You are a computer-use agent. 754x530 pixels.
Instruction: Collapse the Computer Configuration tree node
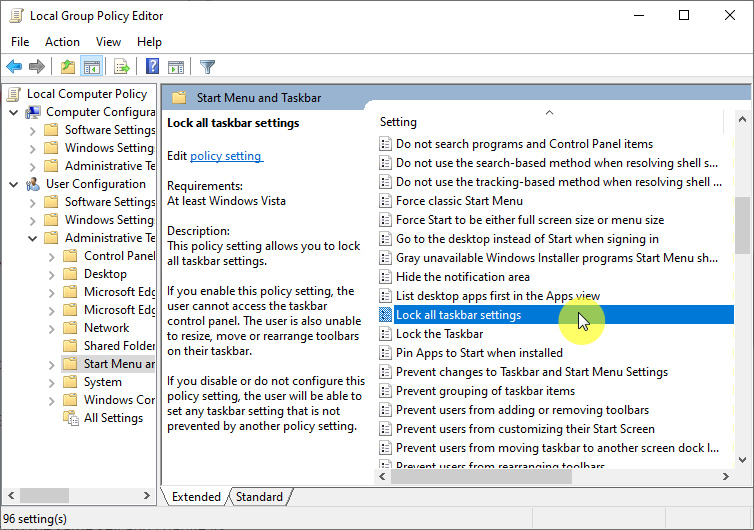(x=14, y=112)
